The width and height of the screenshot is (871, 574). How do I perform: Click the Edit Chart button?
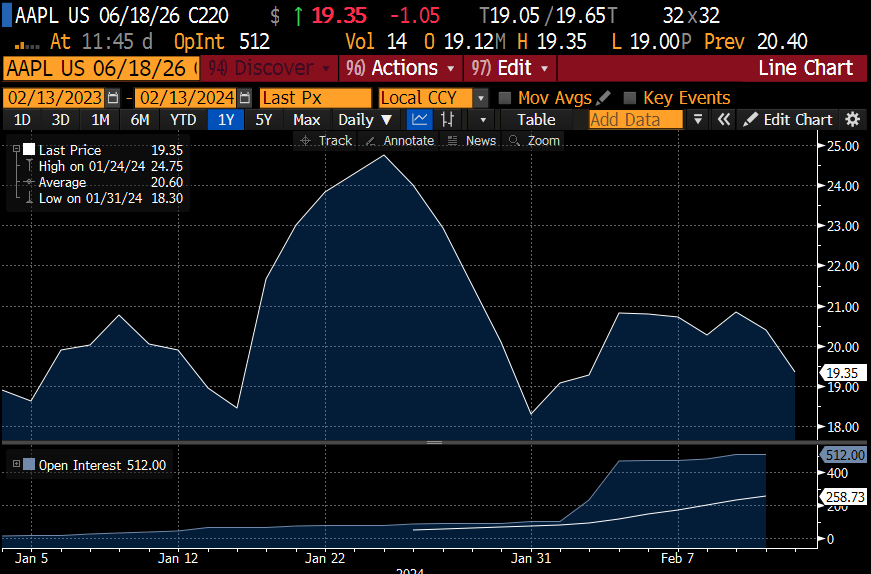click(x=788, y=119)
